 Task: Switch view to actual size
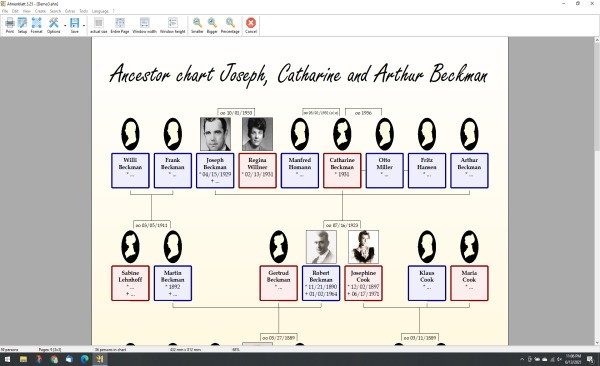(99, 25)
